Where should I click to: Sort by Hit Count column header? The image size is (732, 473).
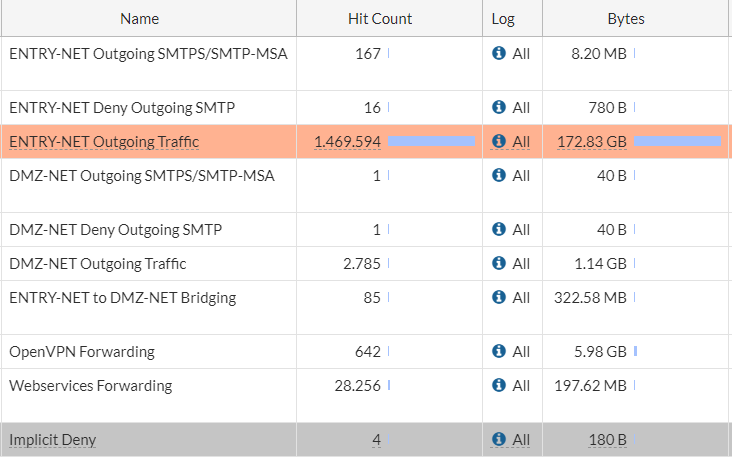tap(380, 19)
